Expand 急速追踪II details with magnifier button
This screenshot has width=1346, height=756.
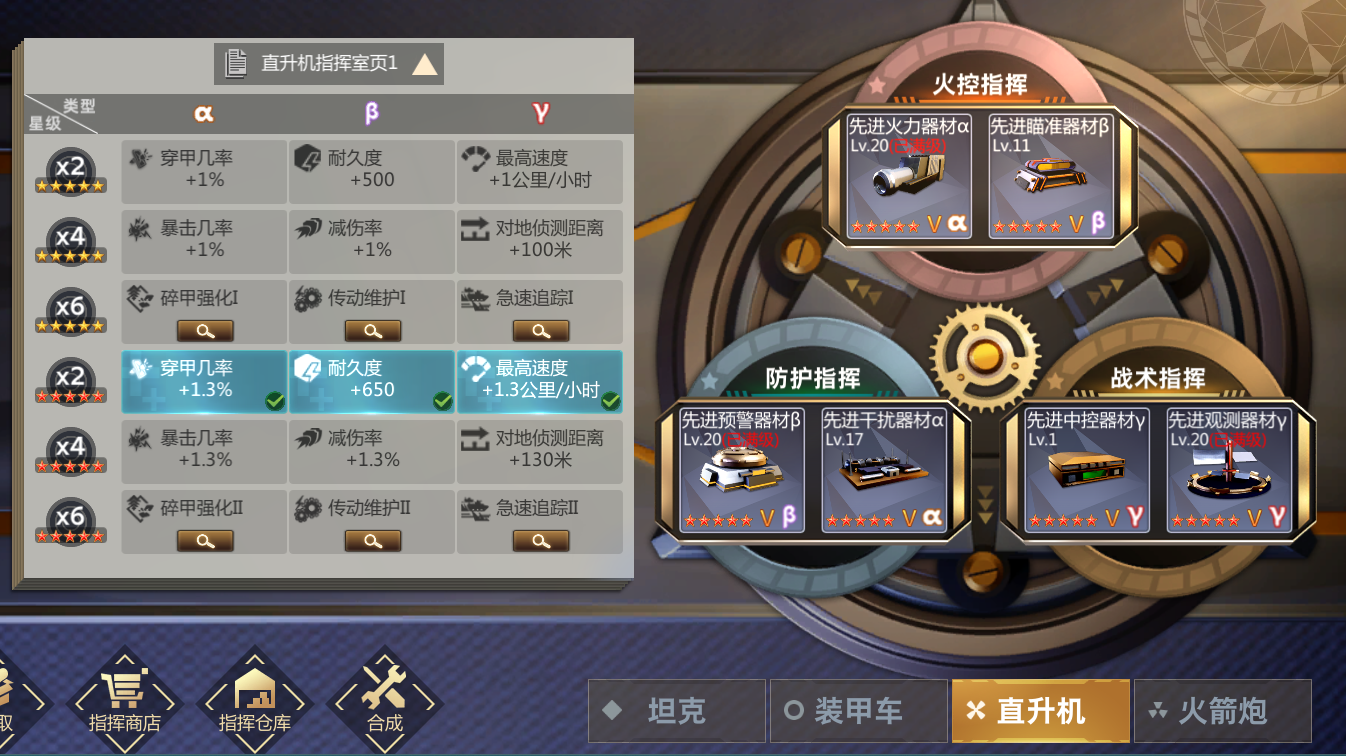(541, 541)
